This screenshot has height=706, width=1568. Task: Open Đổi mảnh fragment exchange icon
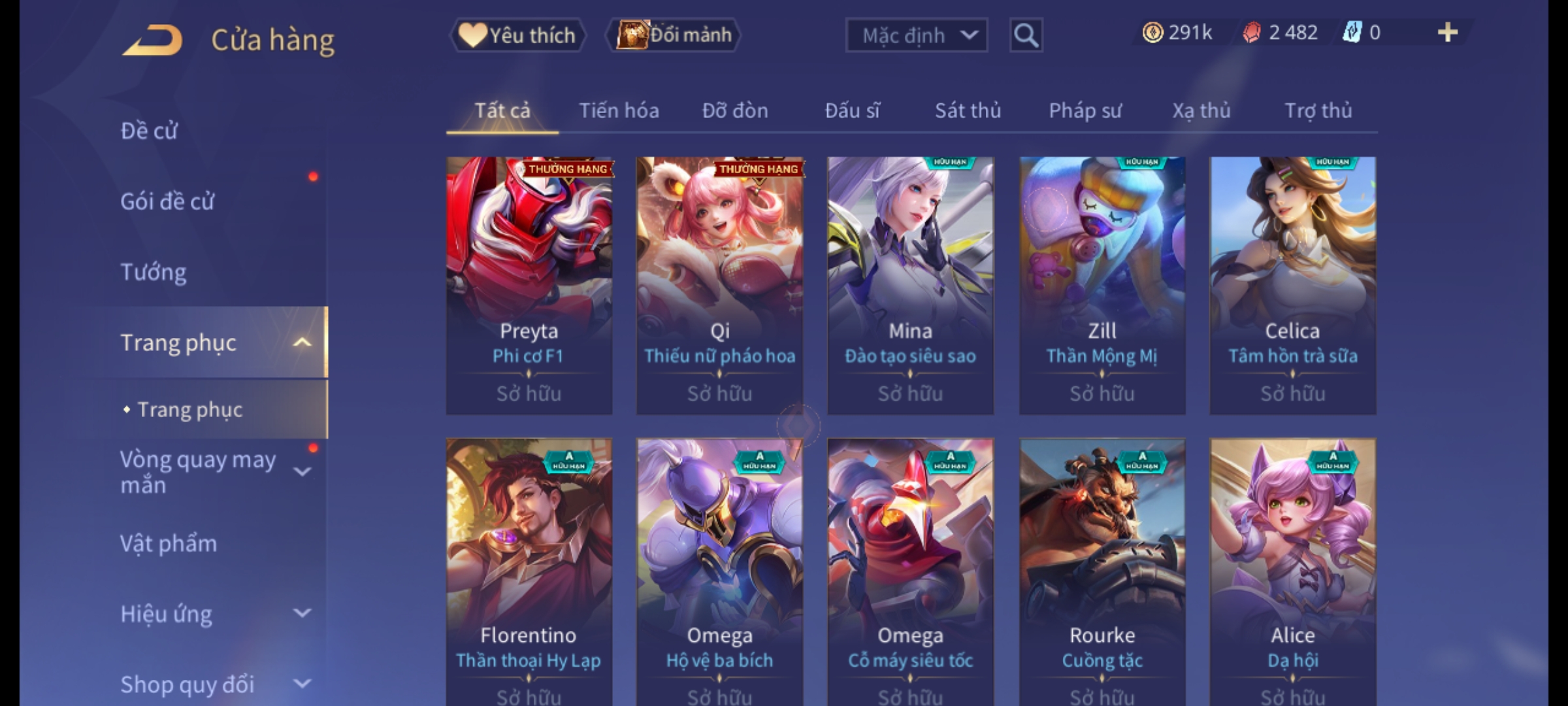tap(674, 35)
